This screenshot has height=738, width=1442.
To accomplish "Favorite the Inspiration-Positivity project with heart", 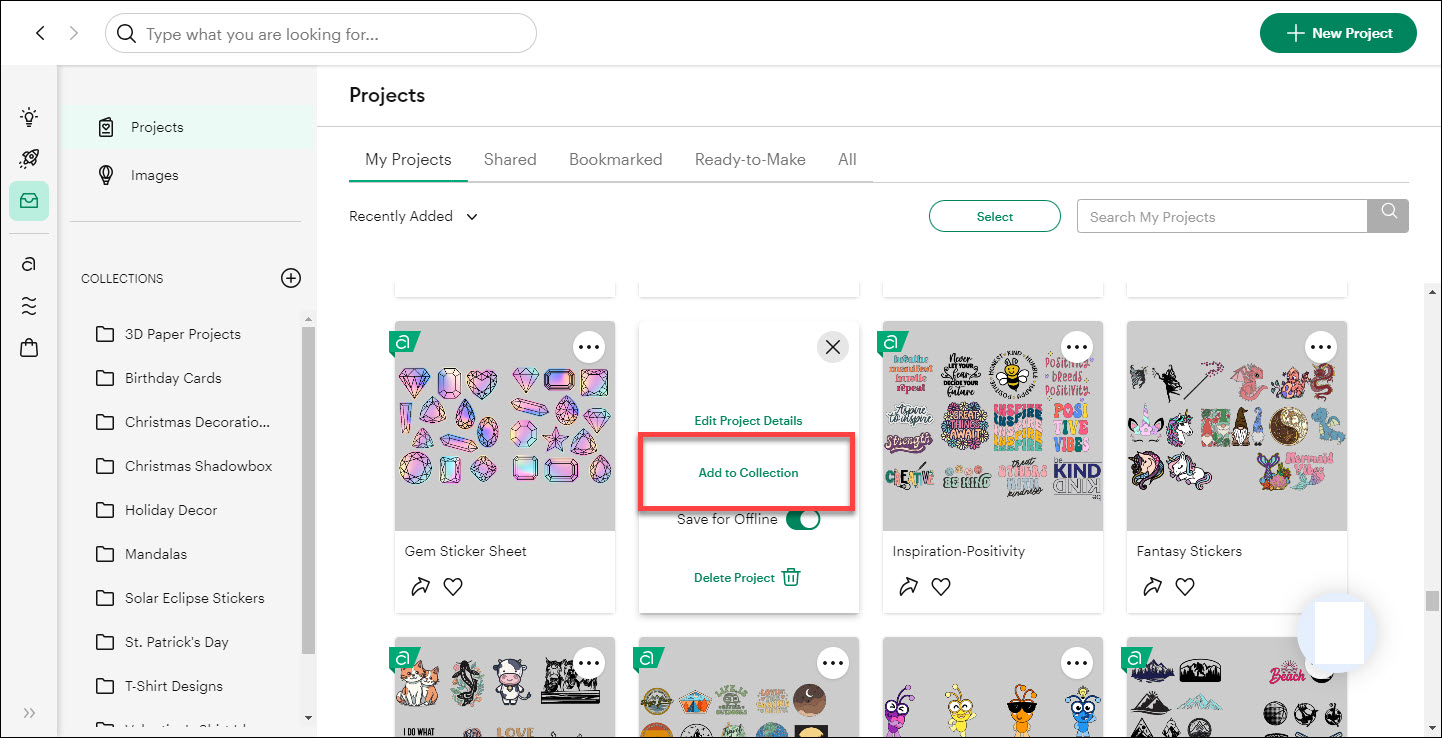I will point(941,587).
